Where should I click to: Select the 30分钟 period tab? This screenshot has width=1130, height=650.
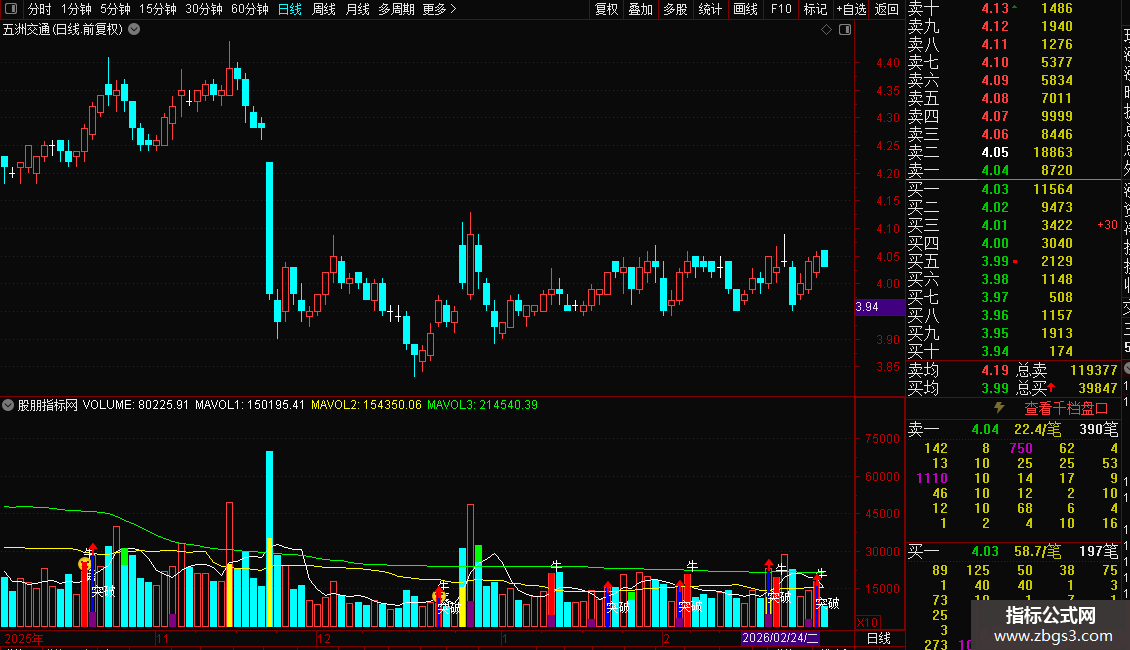tap(204, 9)
